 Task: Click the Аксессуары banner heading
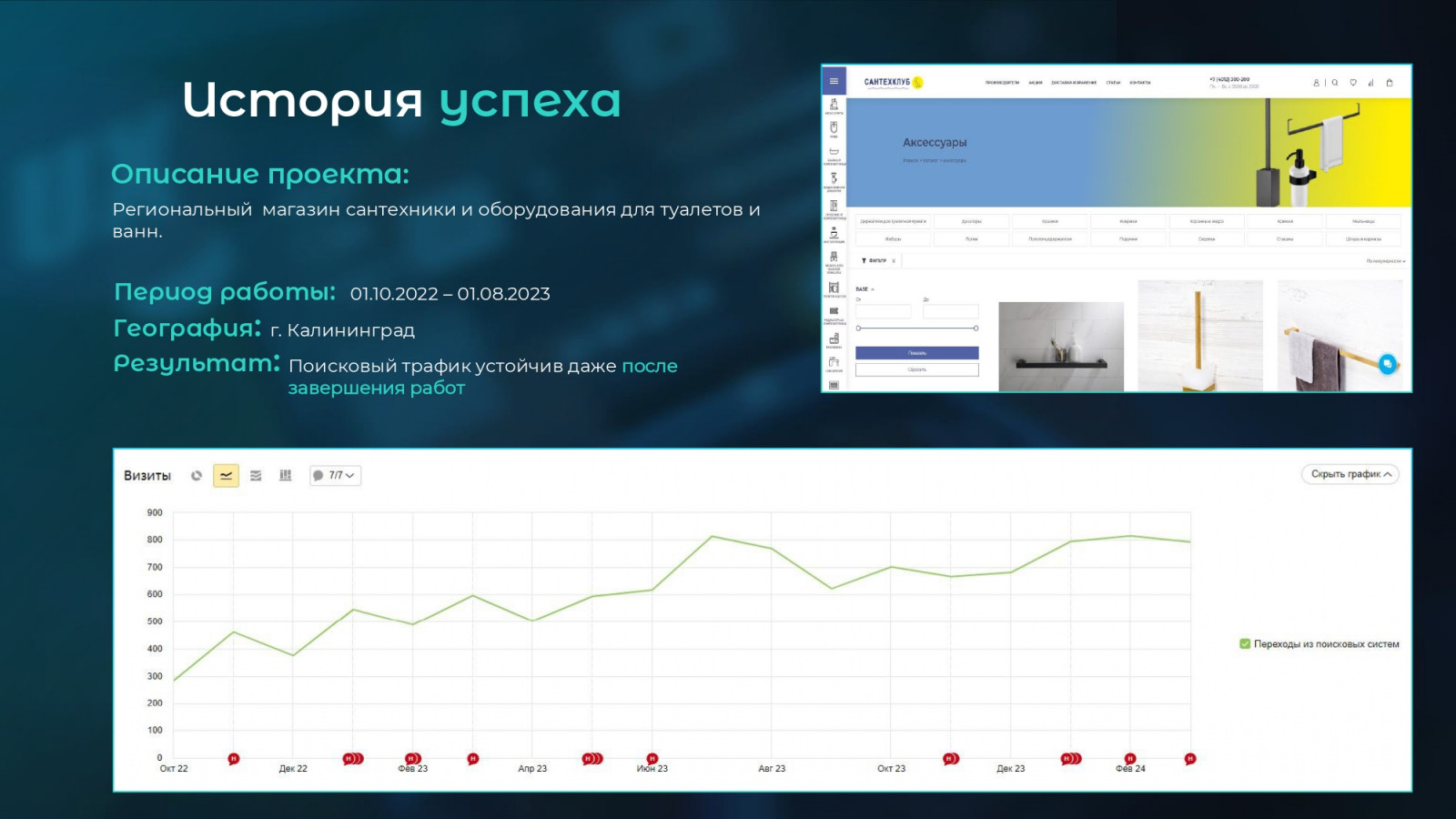tap(935, 143)
